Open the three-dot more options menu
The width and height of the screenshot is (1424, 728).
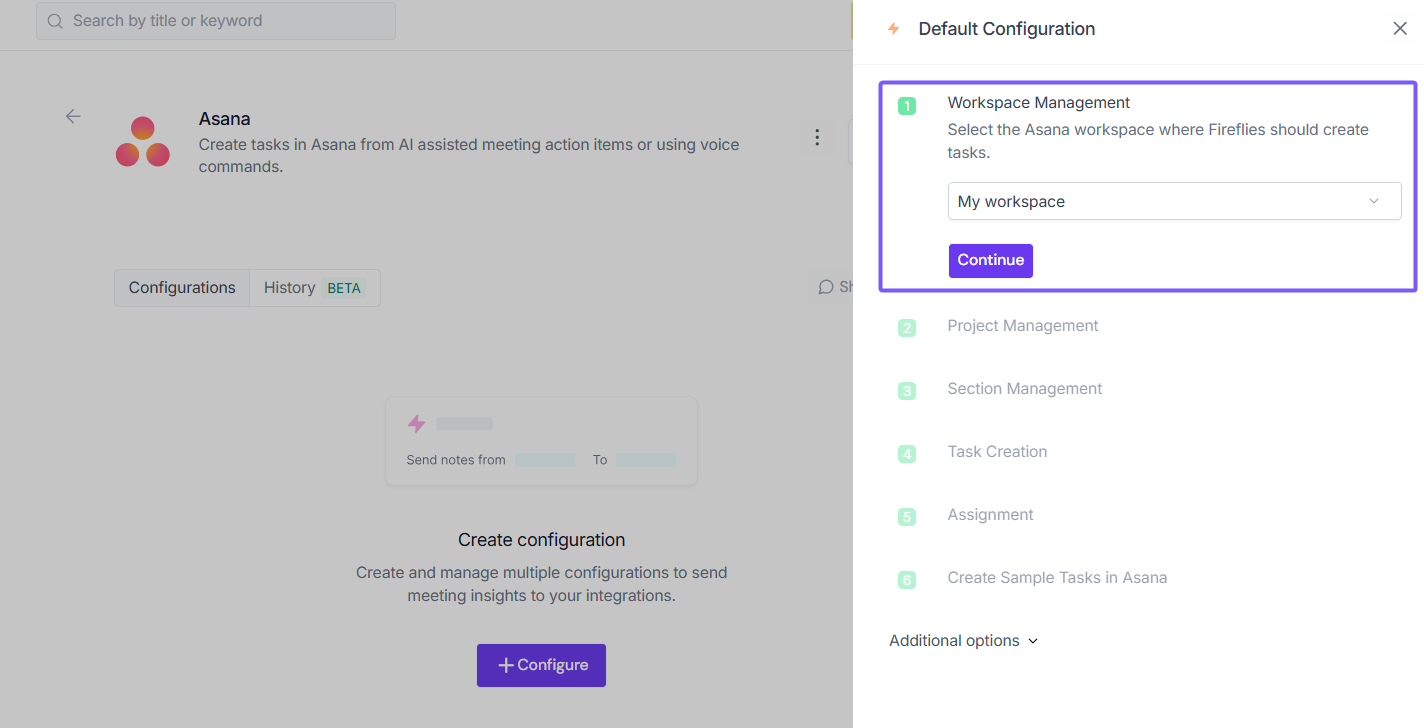pos(817,137)
